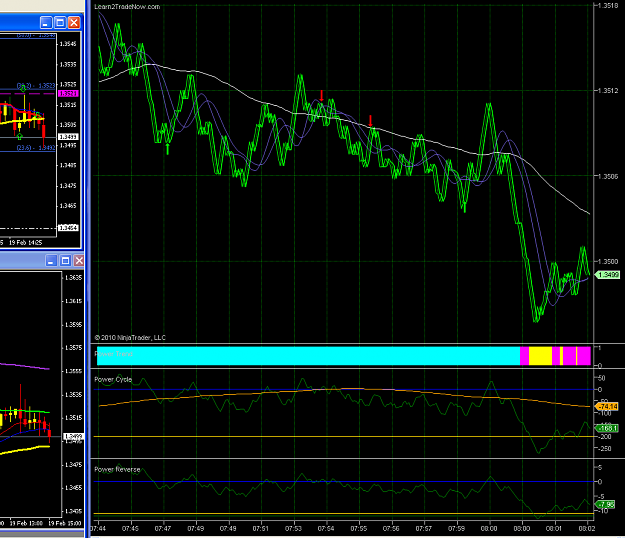
Task: Close the lower-left chart window
Action: pyautogui.click(x=79, y=261)
